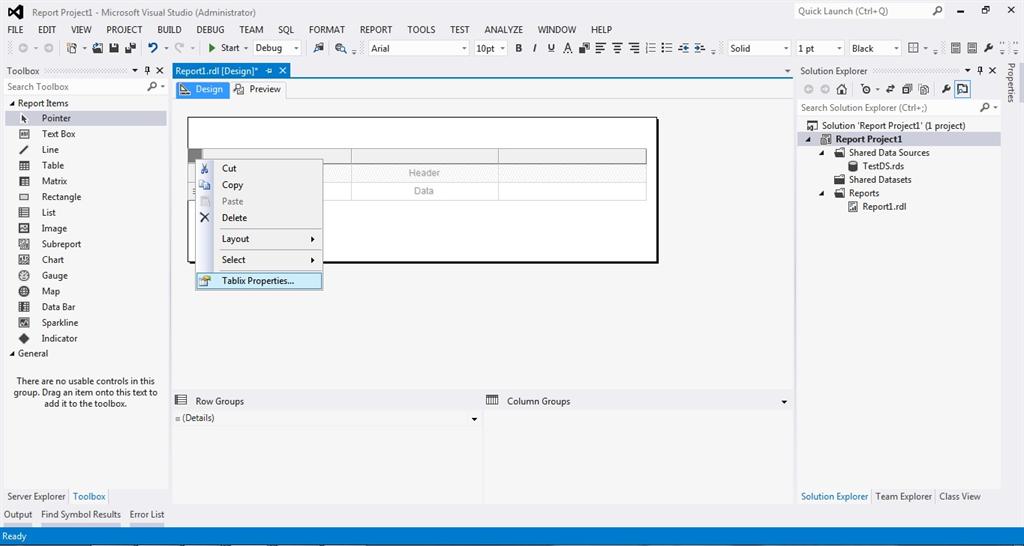Click the pending changes filter clock icon
The height and width of the screenshot is (546, 1024).
[866, 89]
